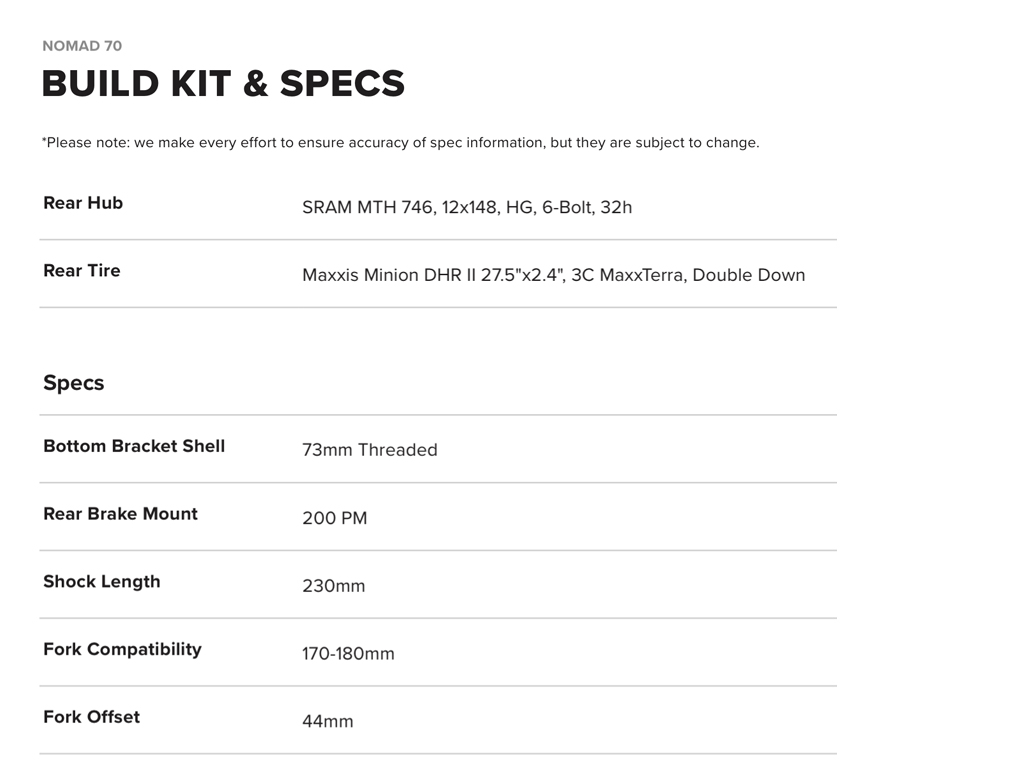Image resolution: width=1024 pixels, height=768 pixels.
Task: Click the 6-Bolt, 32h hub text
Action: click(587, 208)
